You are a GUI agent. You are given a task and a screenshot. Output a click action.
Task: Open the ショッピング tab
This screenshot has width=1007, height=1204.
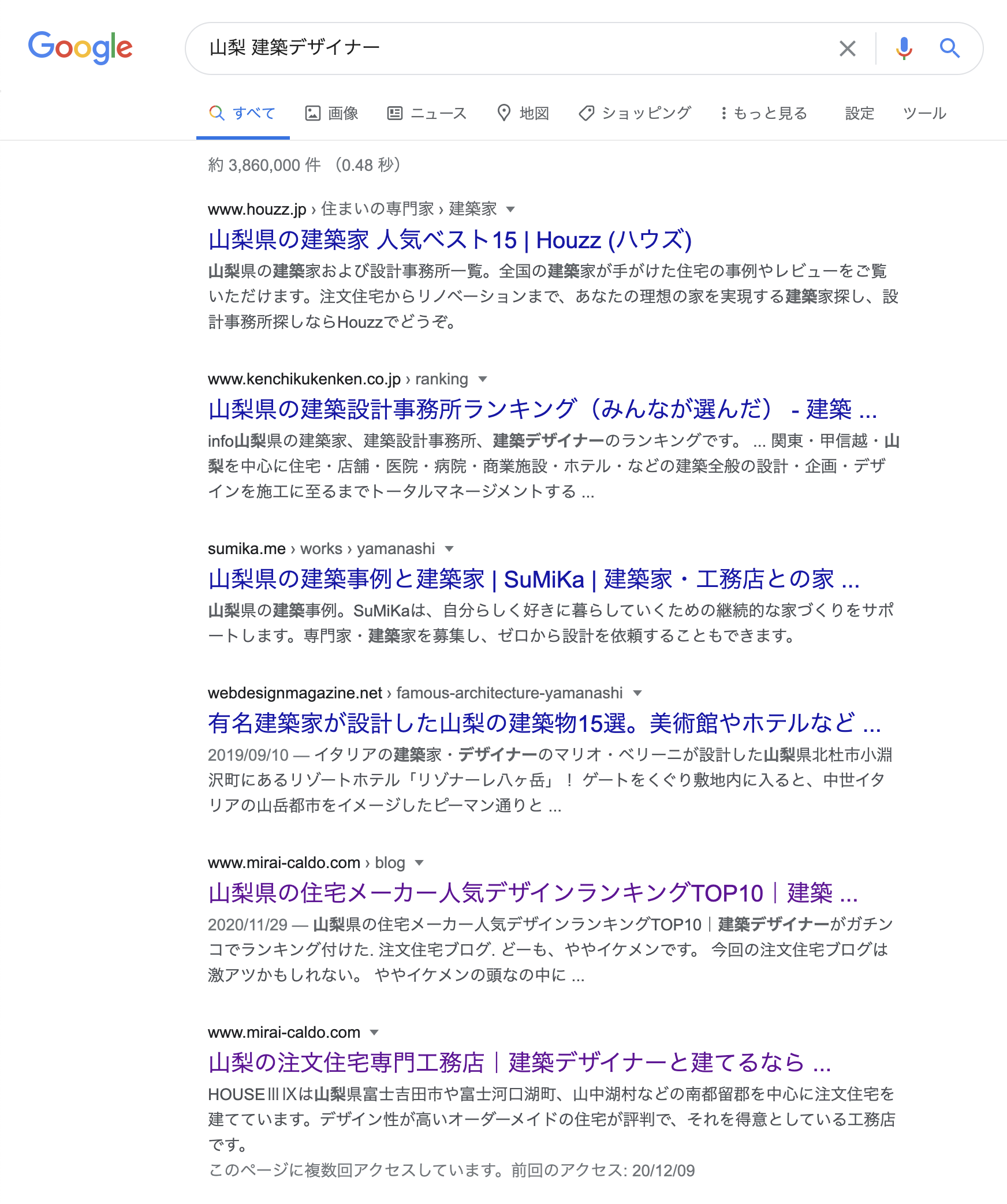tap(635, 113)
